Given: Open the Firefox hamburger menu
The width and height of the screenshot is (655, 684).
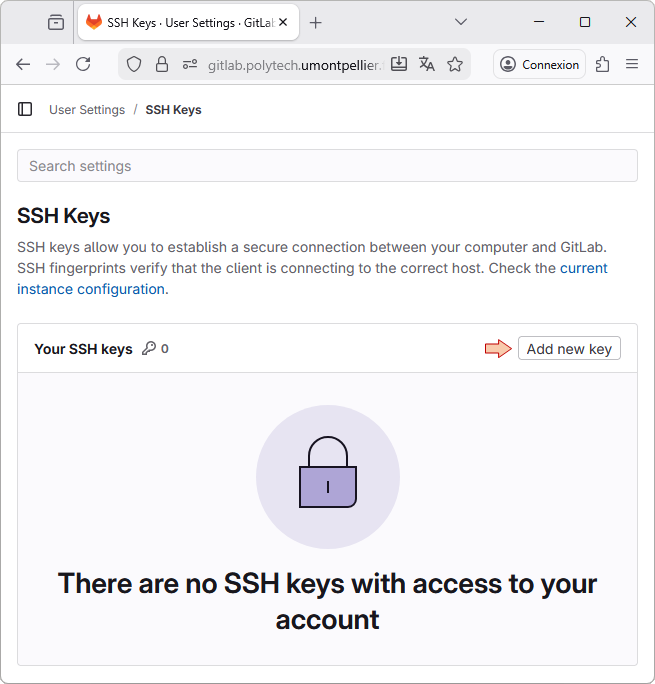Looking at the screenshot, I should [632, 64].
